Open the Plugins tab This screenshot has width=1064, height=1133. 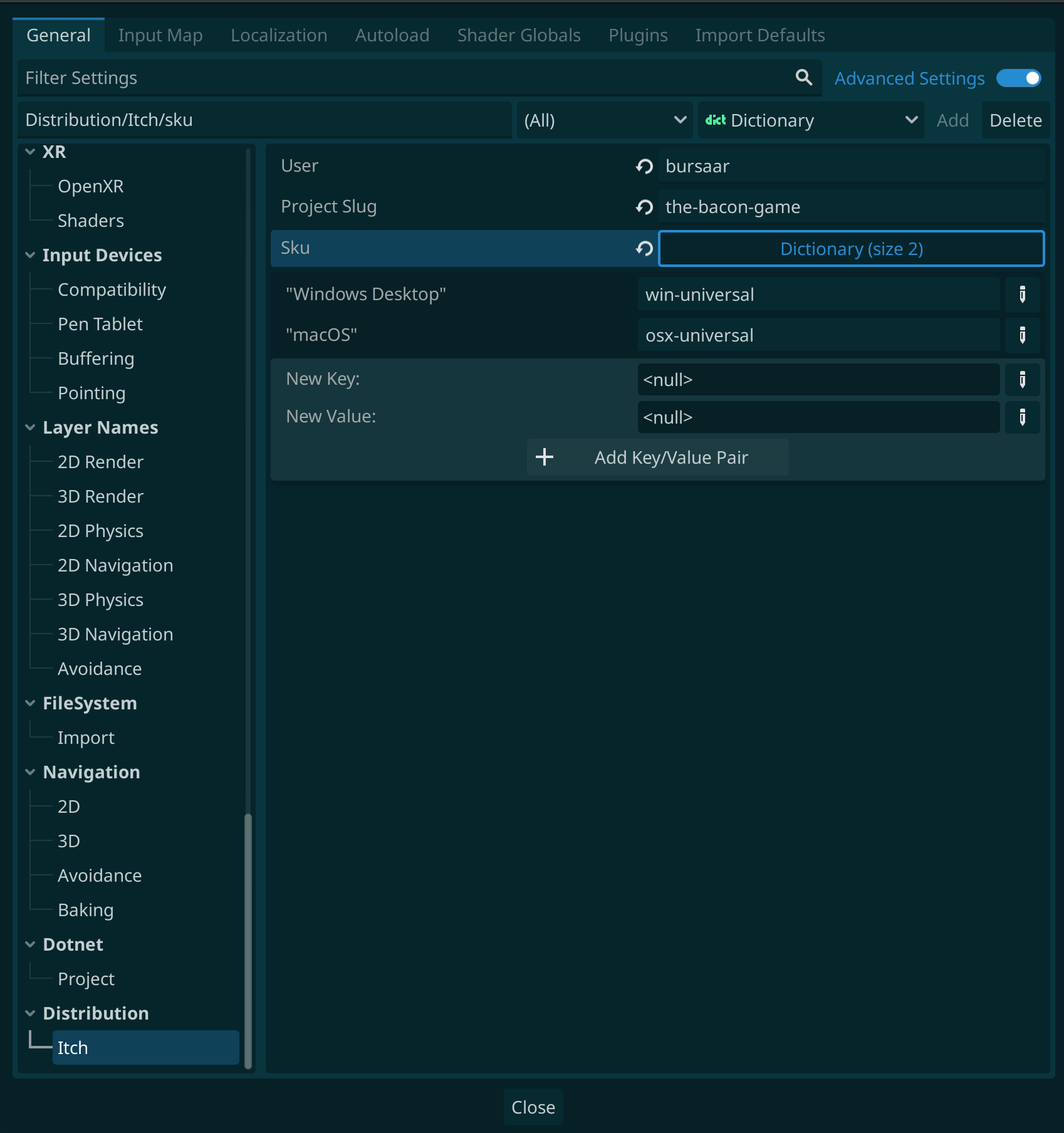tap(637, 36)
